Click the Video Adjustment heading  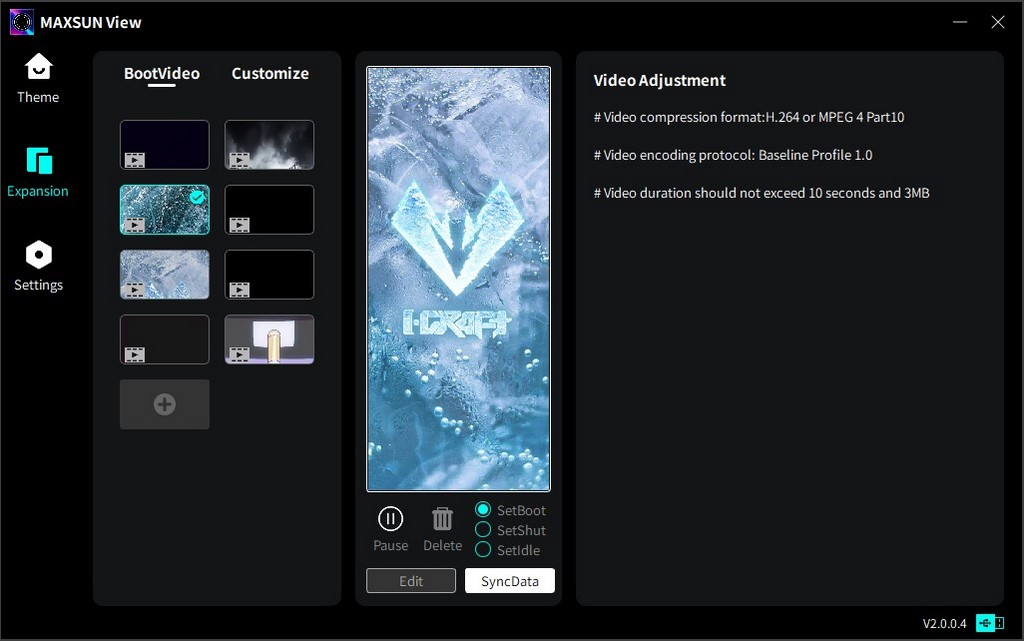(660, 80)
